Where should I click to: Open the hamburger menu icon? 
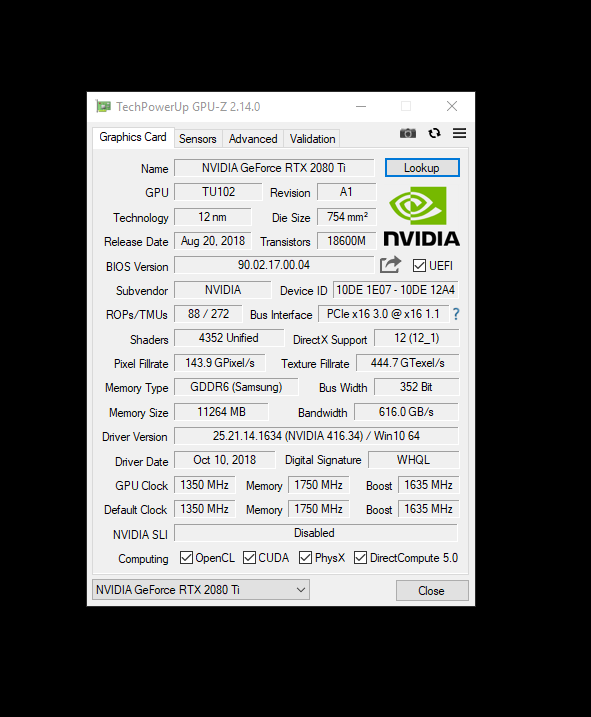(459, 133)
